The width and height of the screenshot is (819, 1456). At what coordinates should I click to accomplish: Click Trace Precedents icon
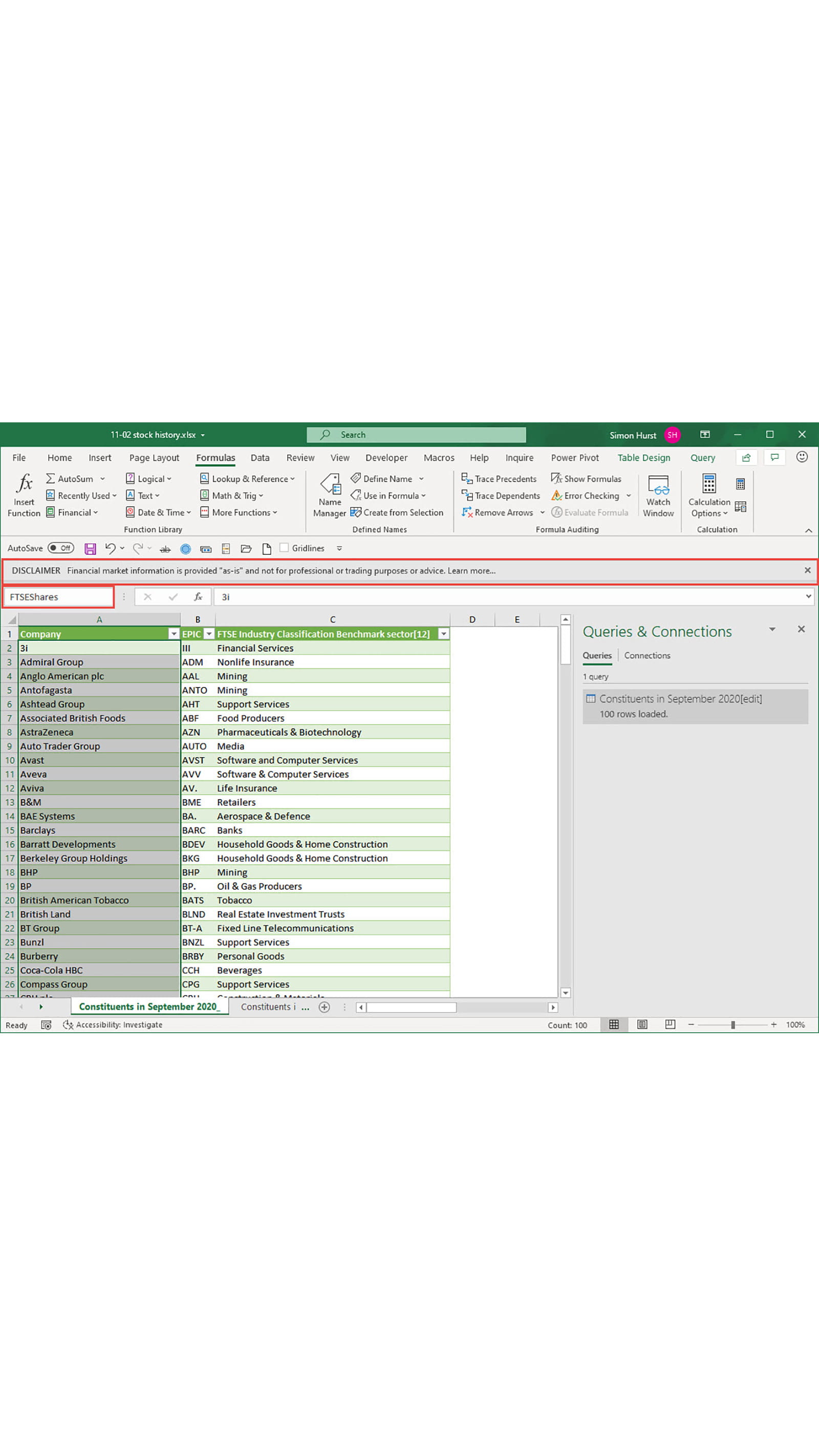(467, 479)
